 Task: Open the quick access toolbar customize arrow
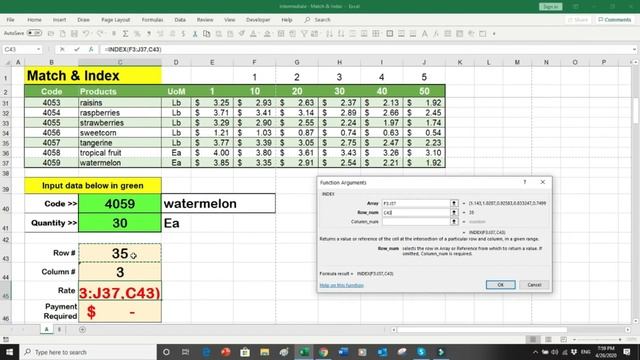point(494,34)
